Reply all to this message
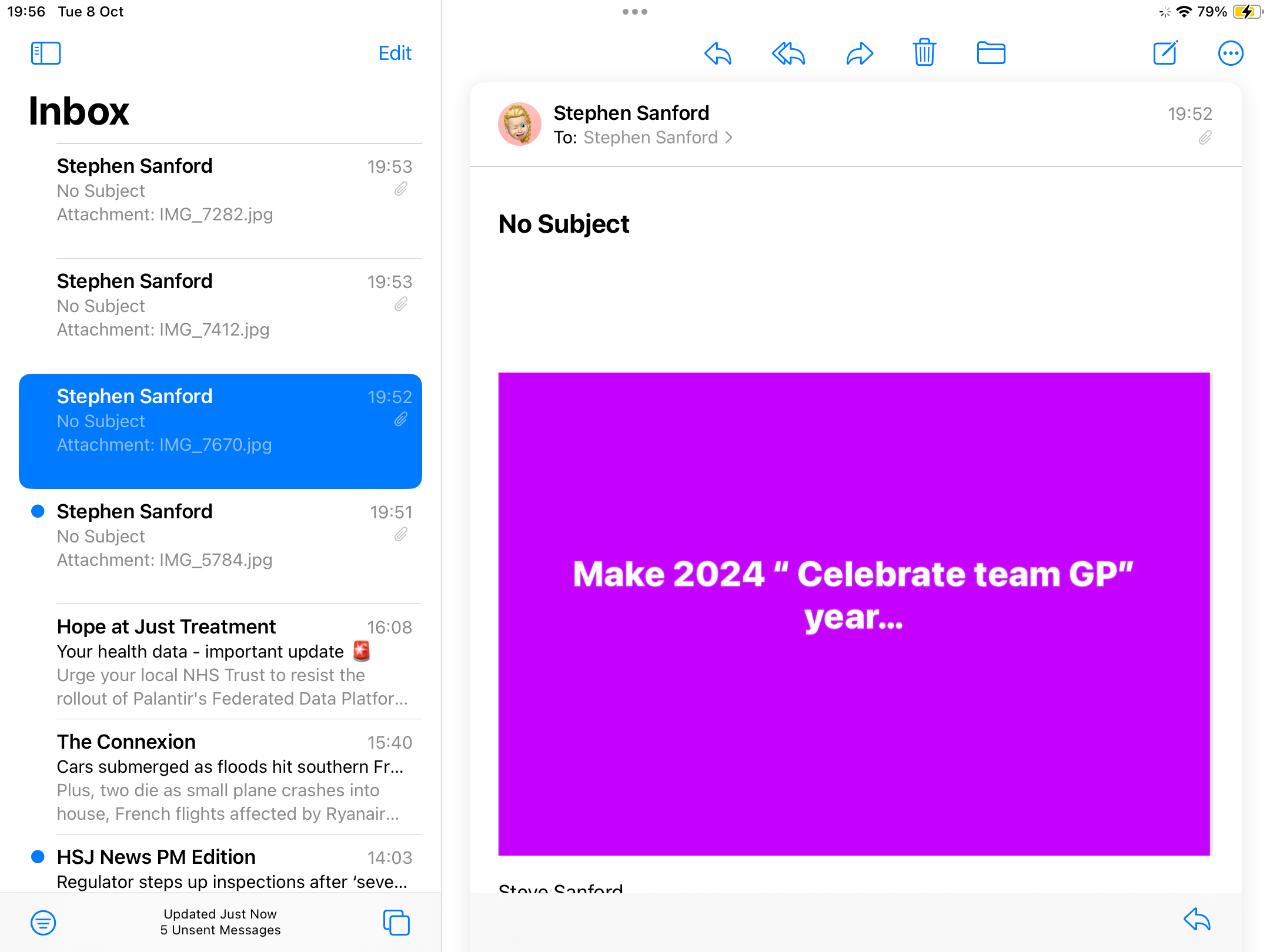The height and width of the screenshot is (952, 1270). pyautogui.click(x=788, y=53)
